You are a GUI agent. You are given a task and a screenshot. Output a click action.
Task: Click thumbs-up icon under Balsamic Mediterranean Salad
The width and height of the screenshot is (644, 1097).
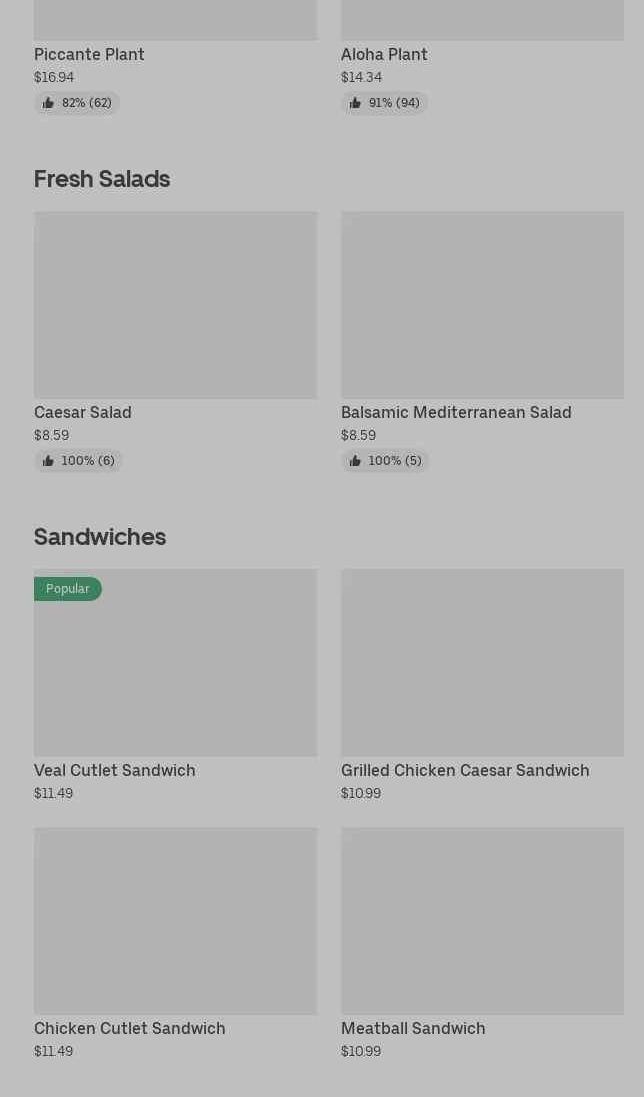click(355, 461)
